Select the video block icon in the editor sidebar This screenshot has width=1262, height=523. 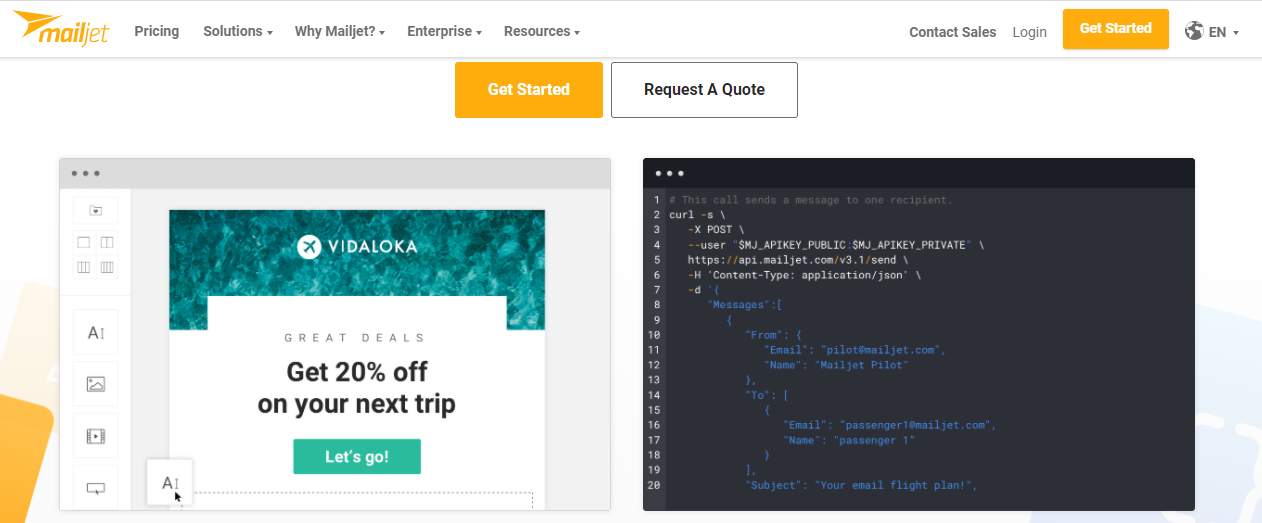click(96, 436)
